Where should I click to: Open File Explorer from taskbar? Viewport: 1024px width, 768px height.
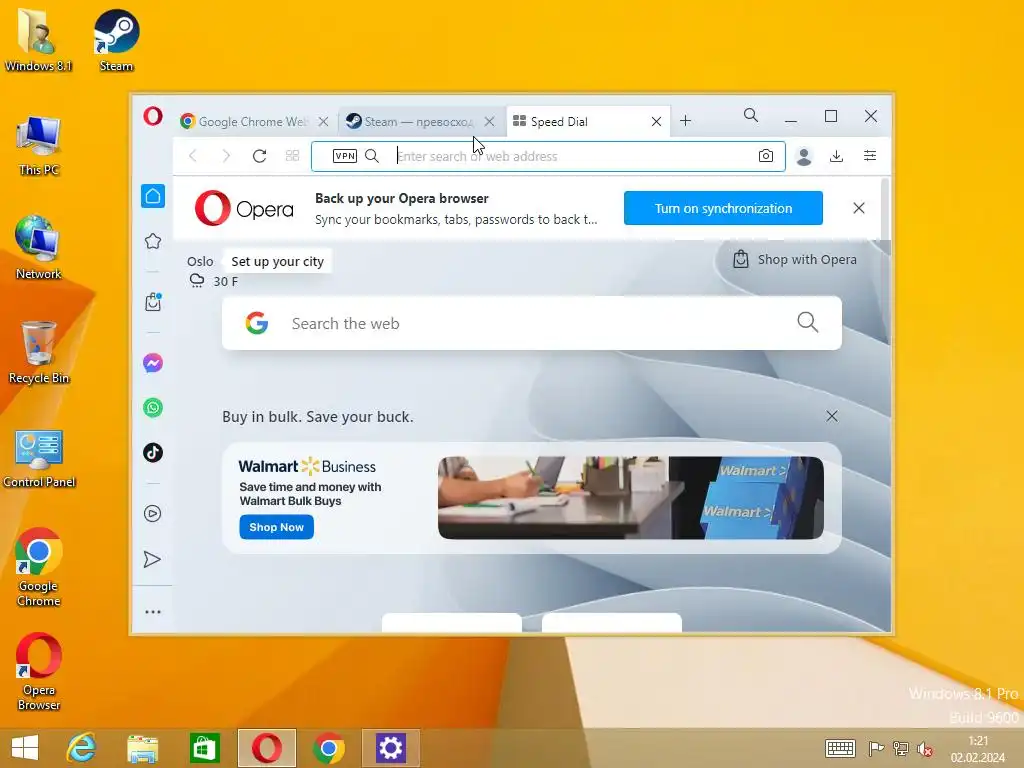142,748
